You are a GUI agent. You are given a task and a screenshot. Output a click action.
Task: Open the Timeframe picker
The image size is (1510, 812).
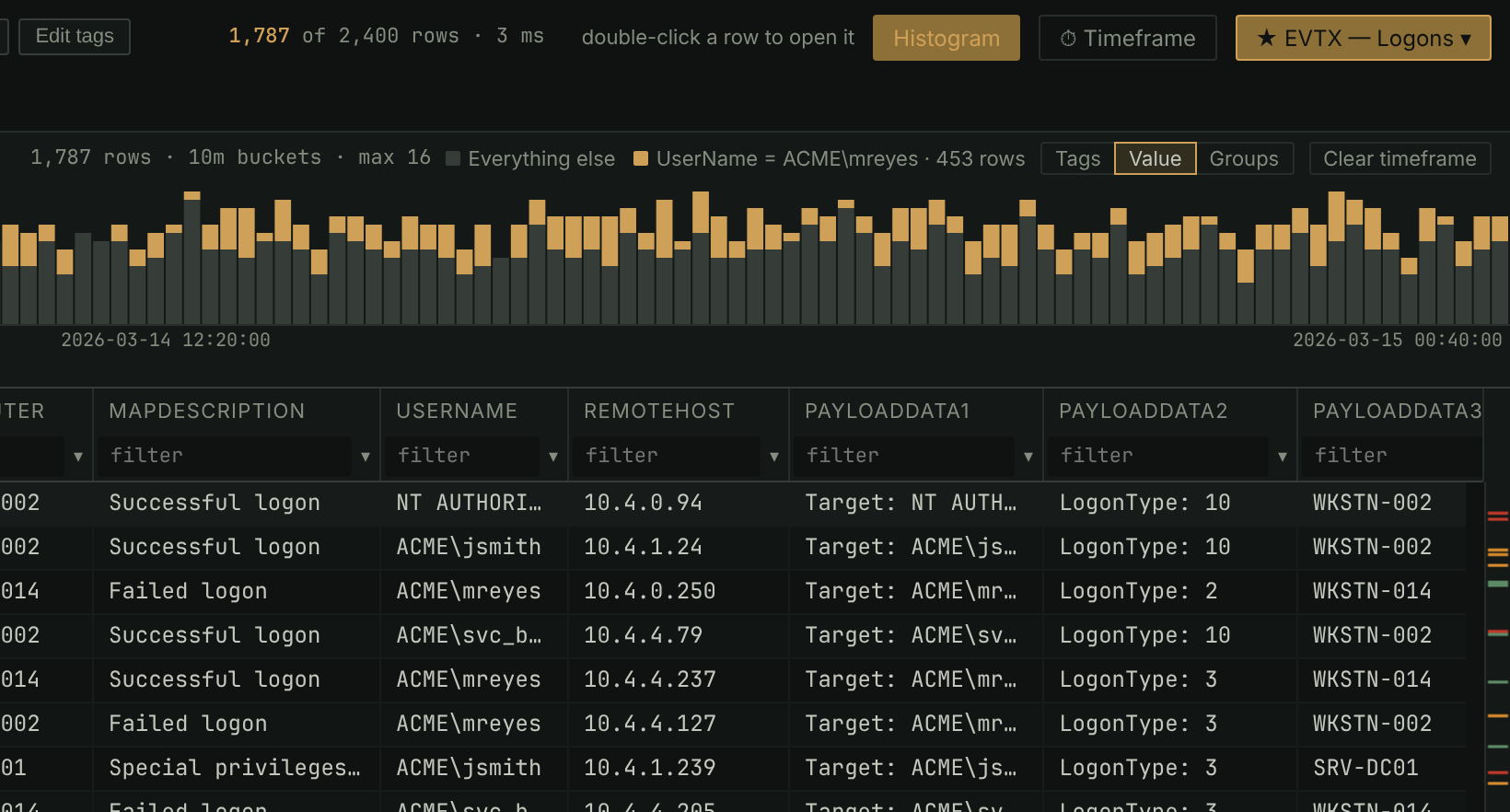click(x=1128, y=38)
